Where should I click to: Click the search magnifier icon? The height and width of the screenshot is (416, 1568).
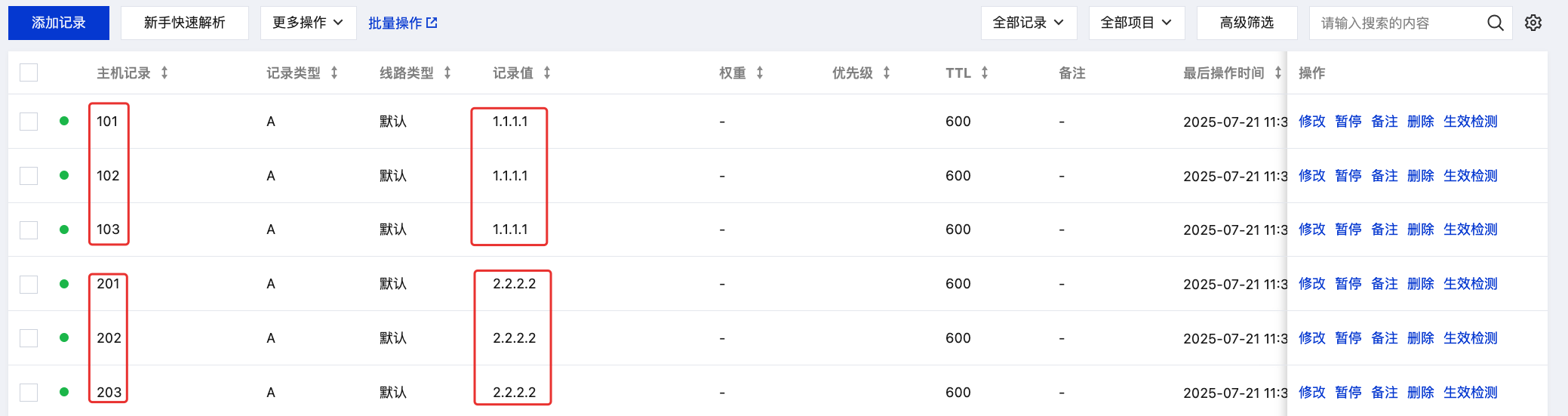1495,23
